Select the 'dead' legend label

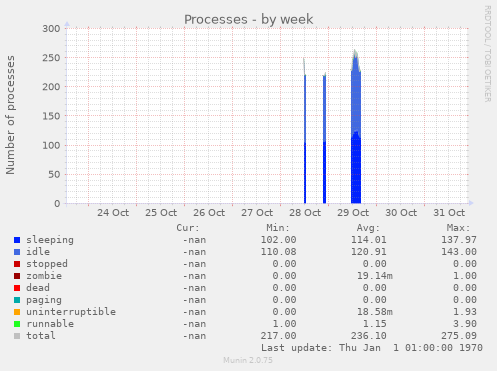[x=38, y=288]
